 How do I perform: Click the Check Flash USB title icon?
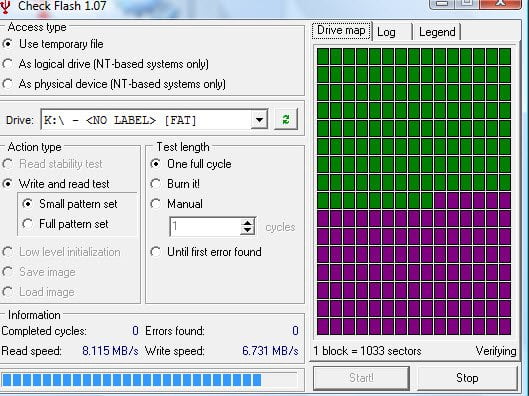[5, 7]
